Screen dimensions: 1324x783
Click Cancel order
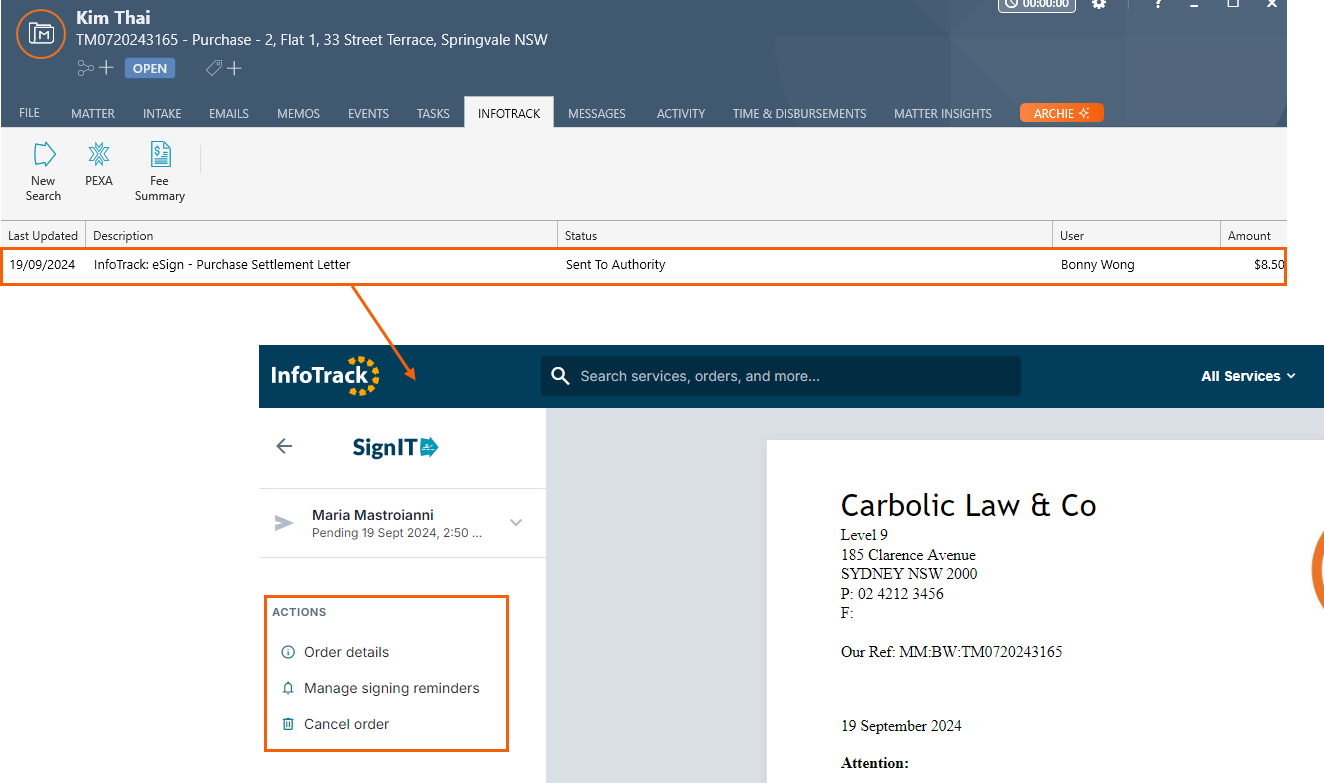pyautogui.click(x=346, y=724)
